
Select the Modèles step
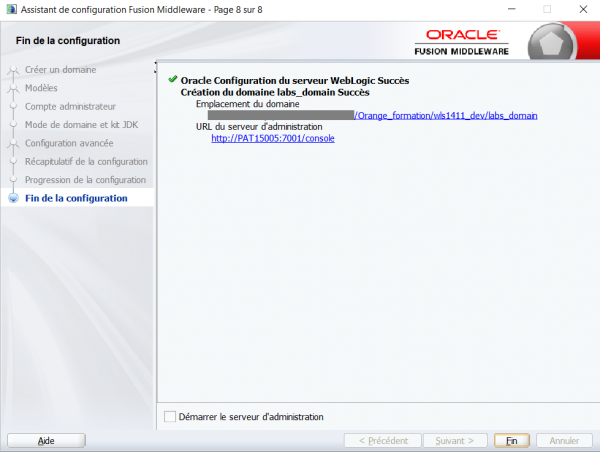point(41,88)
